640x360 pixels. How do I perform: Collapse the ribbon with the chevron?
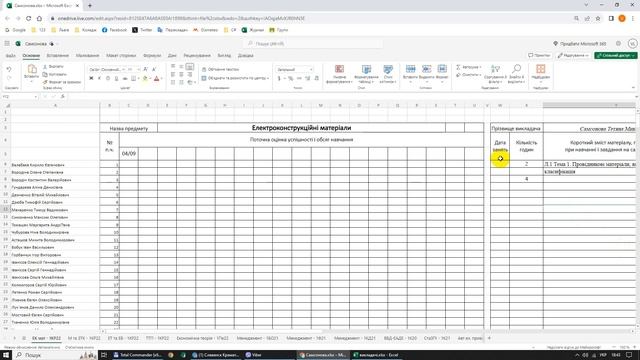click(x=633, y=88)
